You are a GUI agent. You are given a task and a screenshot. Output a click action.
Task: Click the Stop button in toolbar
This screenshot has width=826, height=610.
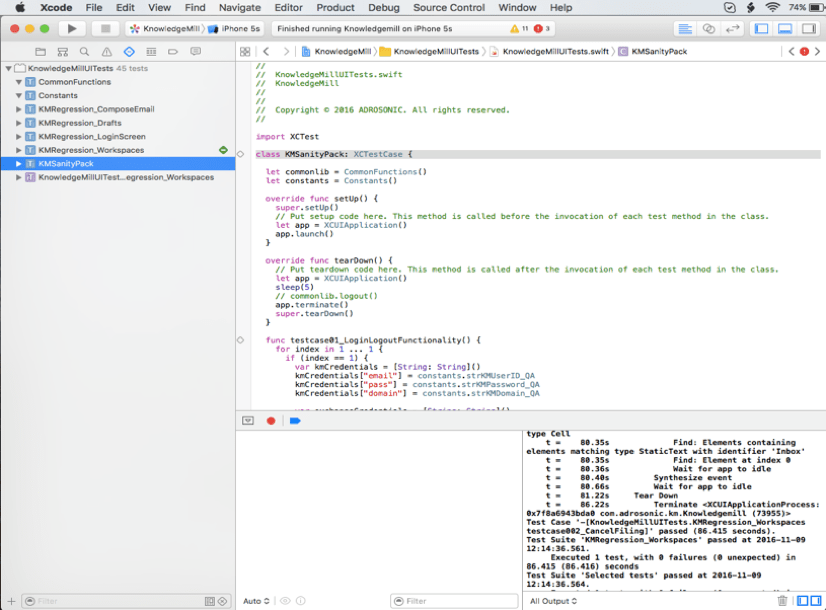[105, 29]
